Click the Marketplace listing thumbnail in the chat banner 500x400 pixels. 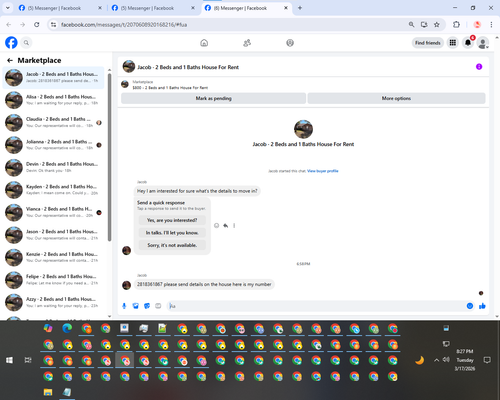click(x=125, y=84)
